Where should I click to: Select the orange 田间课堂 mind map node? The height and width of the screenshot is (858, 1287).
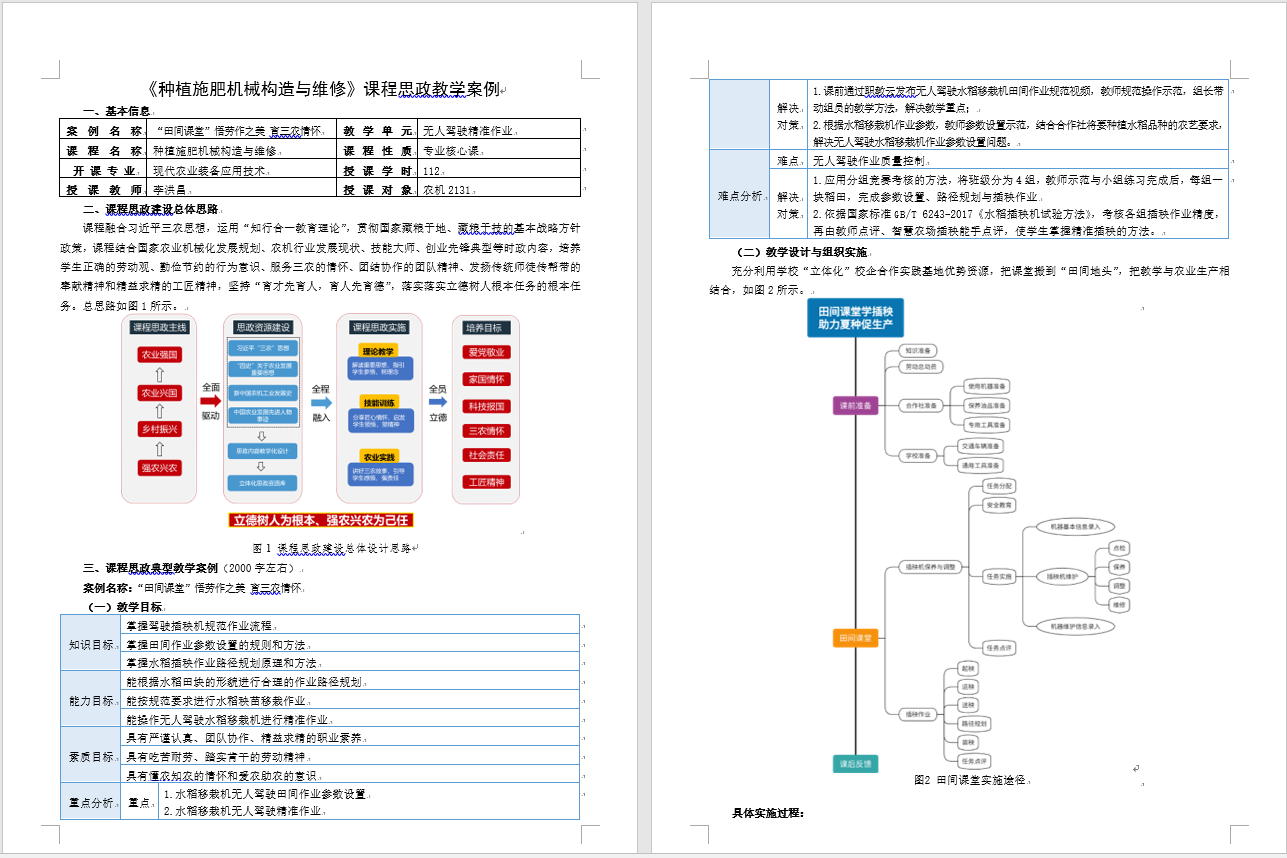pos(855,637)
